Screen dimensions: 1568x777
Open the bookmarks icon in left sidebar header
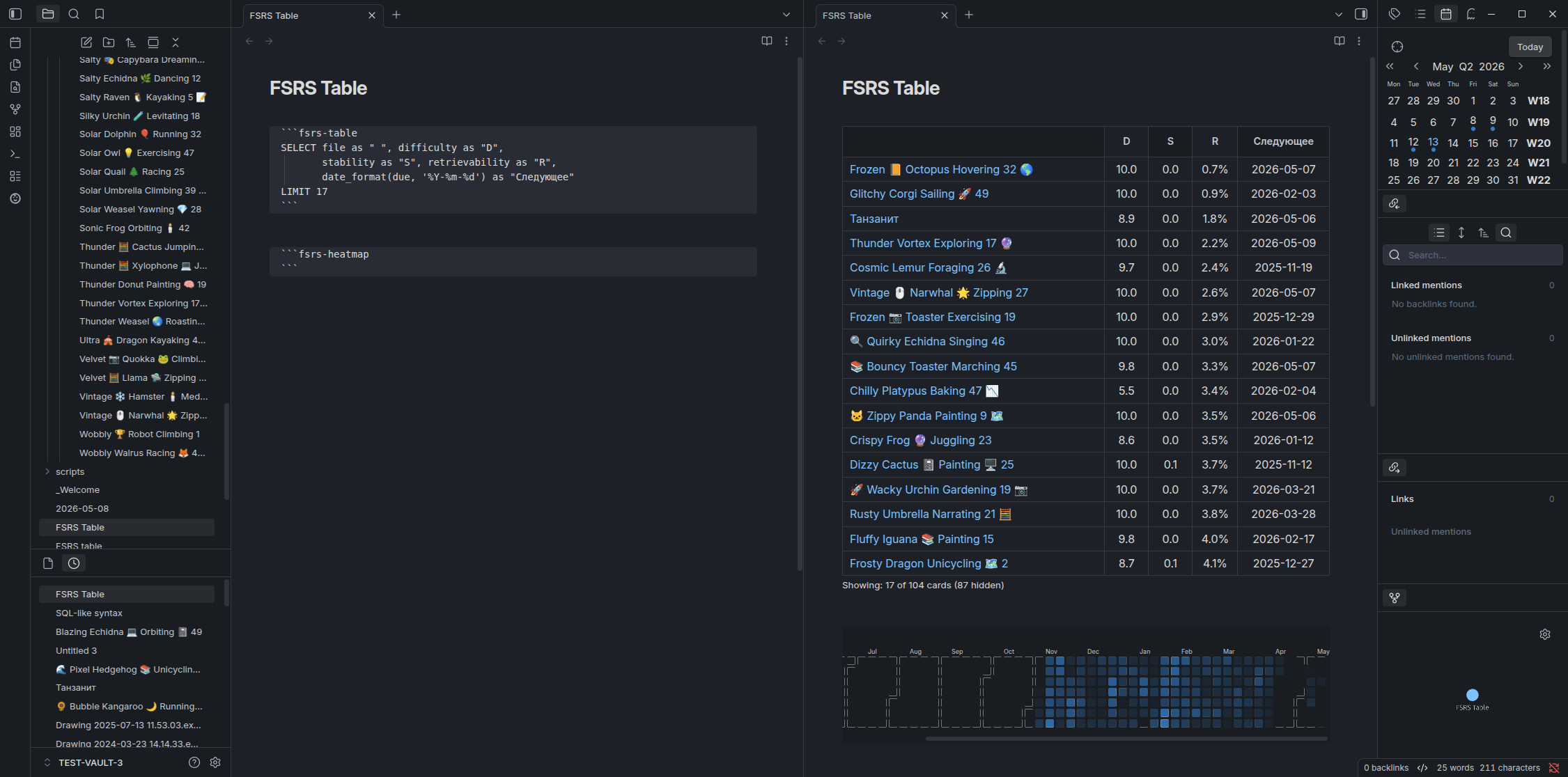[x=100, y=14]
